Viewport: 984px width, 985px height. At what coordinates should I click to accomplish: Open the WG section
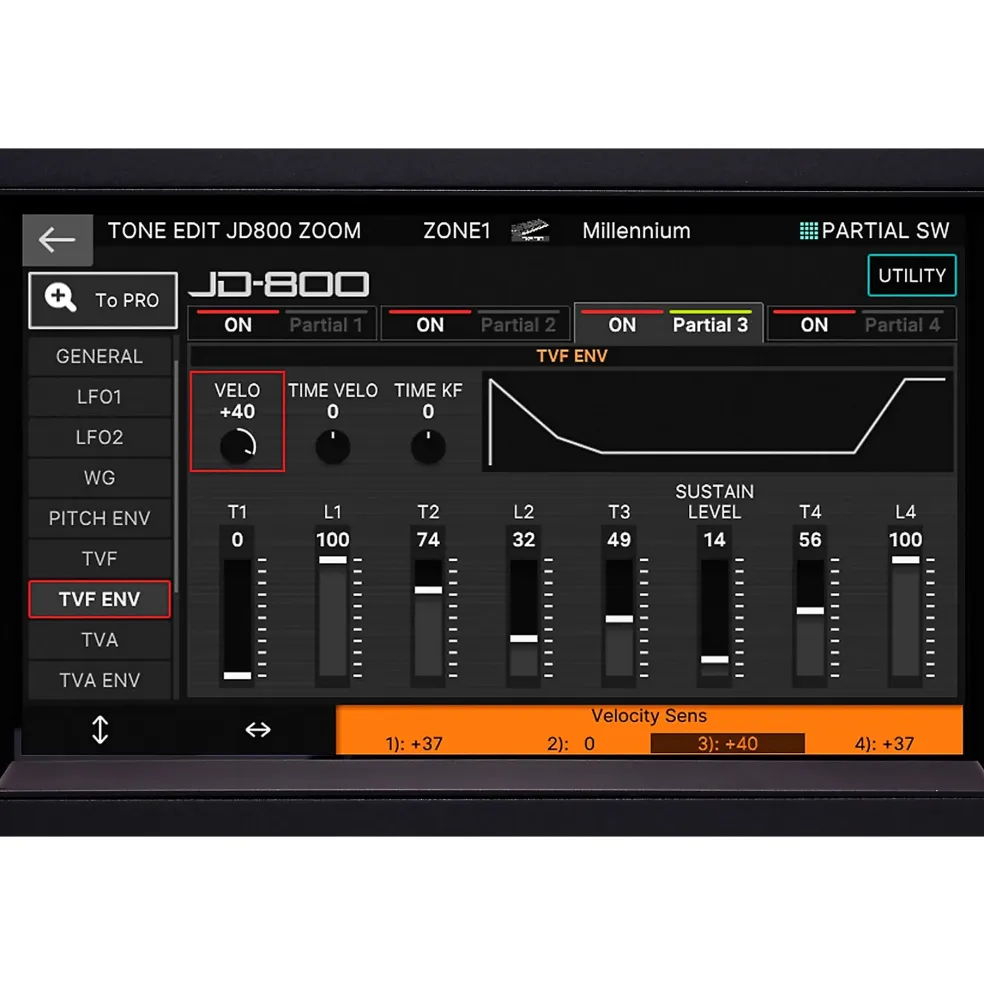pos(99,477)
